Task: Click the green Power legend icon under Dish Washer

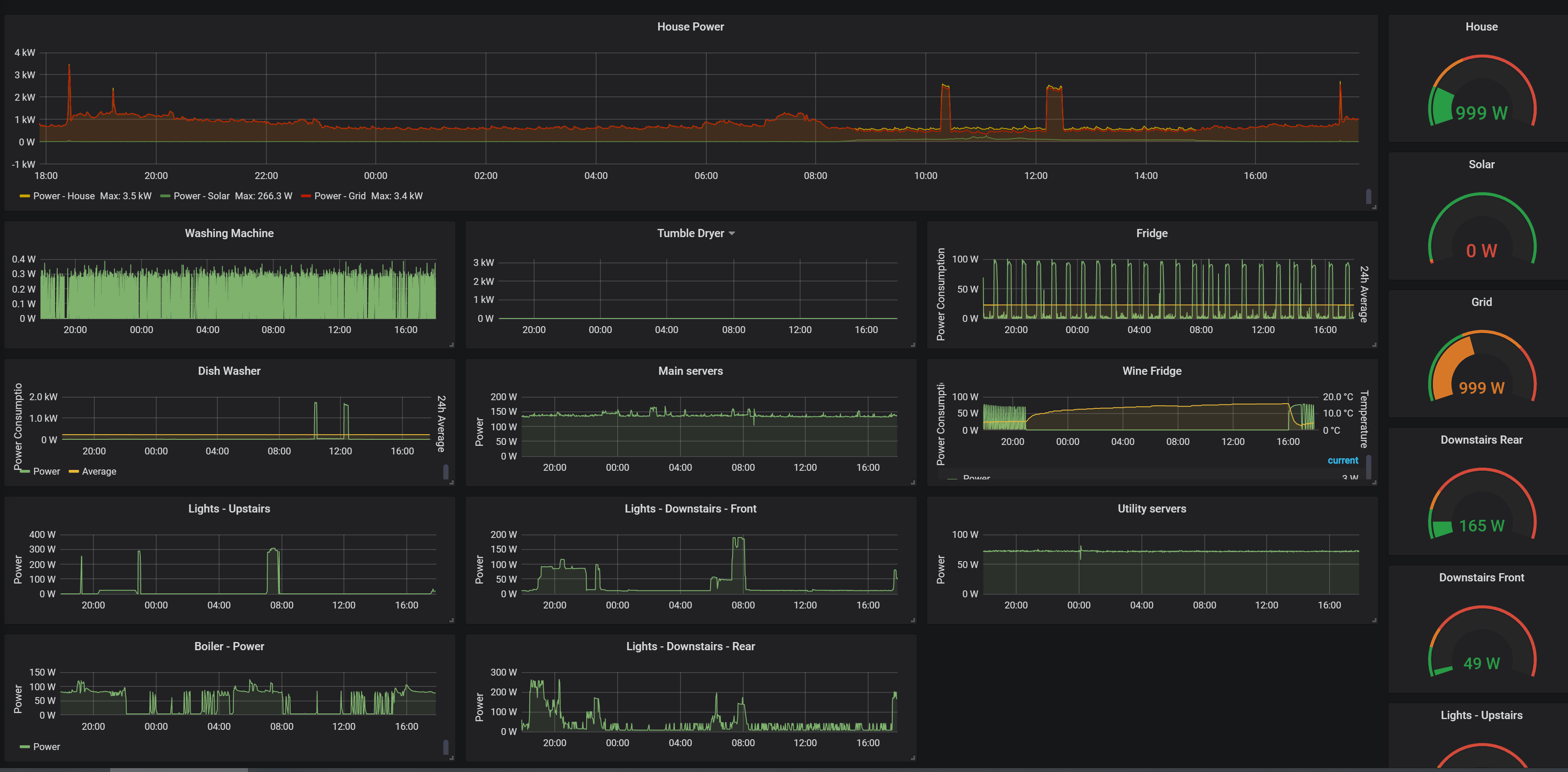Action: pos(25,471)
